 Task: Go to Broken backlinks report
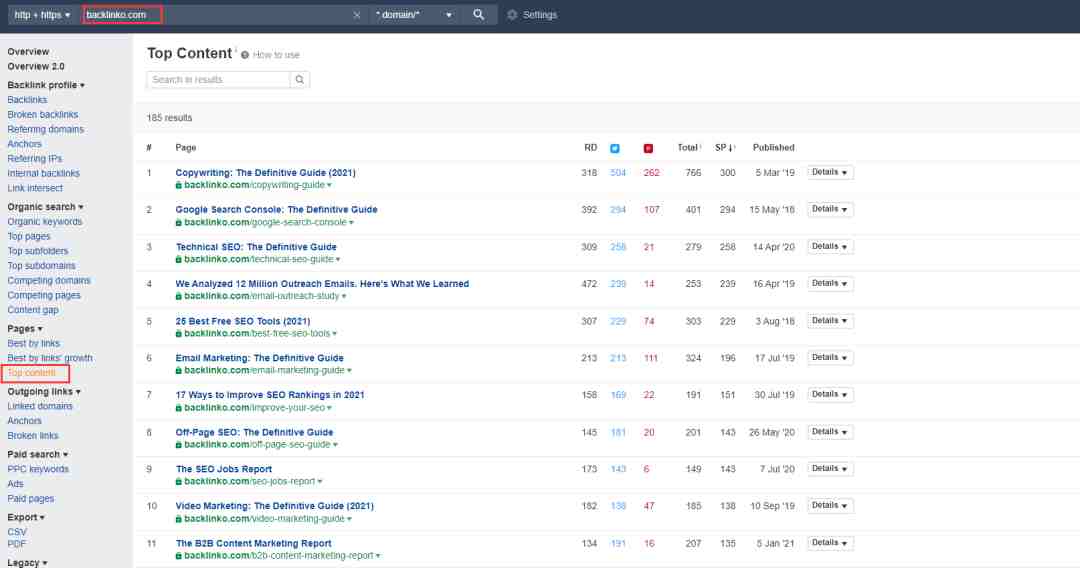coord(43,114)
